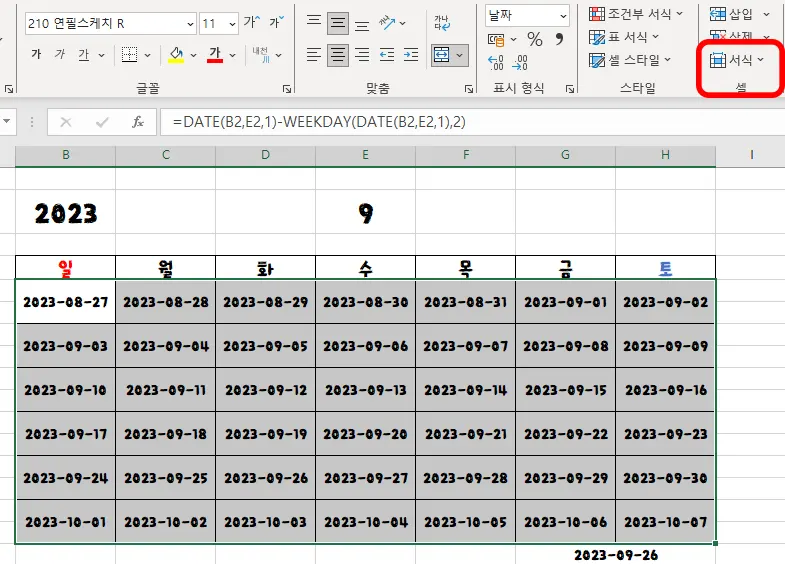Open fill color dropdown arrow
Image resolution: width=785 pixels, height=564 pixels.
193,55
